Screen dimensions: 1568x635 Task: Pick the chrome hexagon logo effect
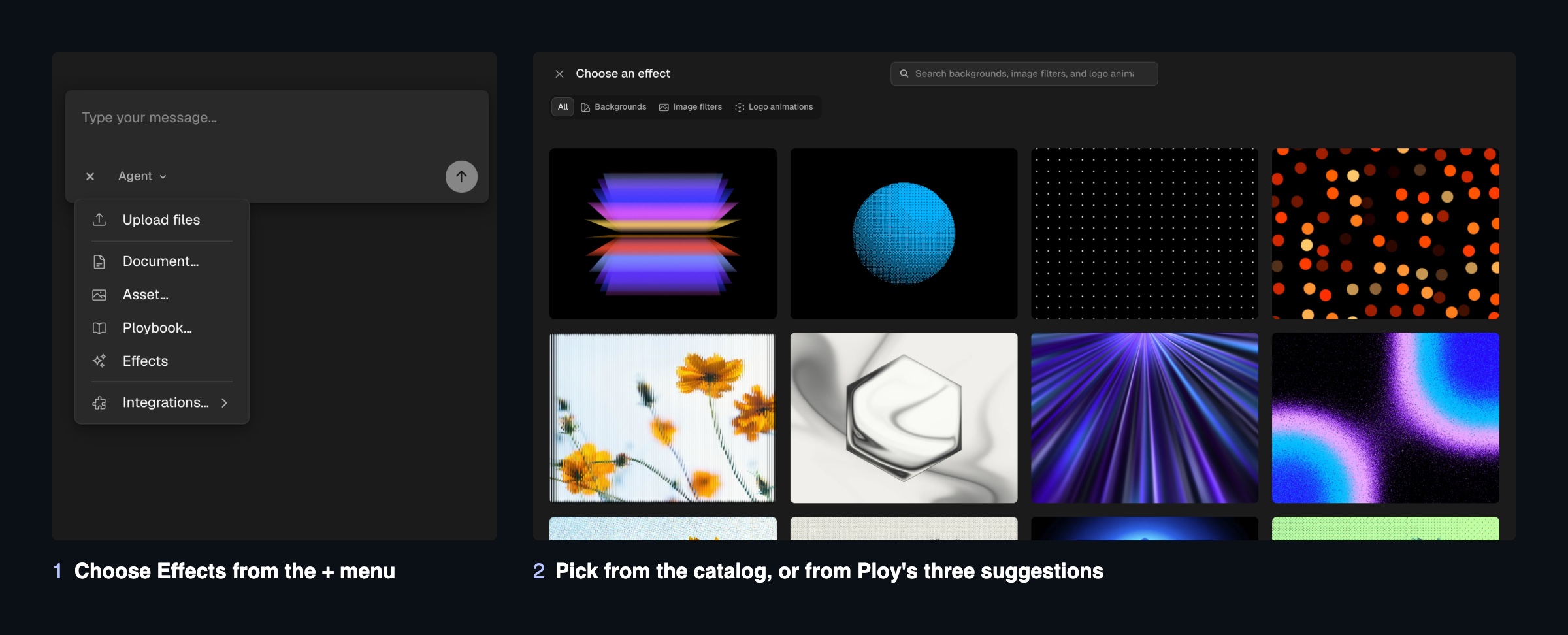[904, 418]
